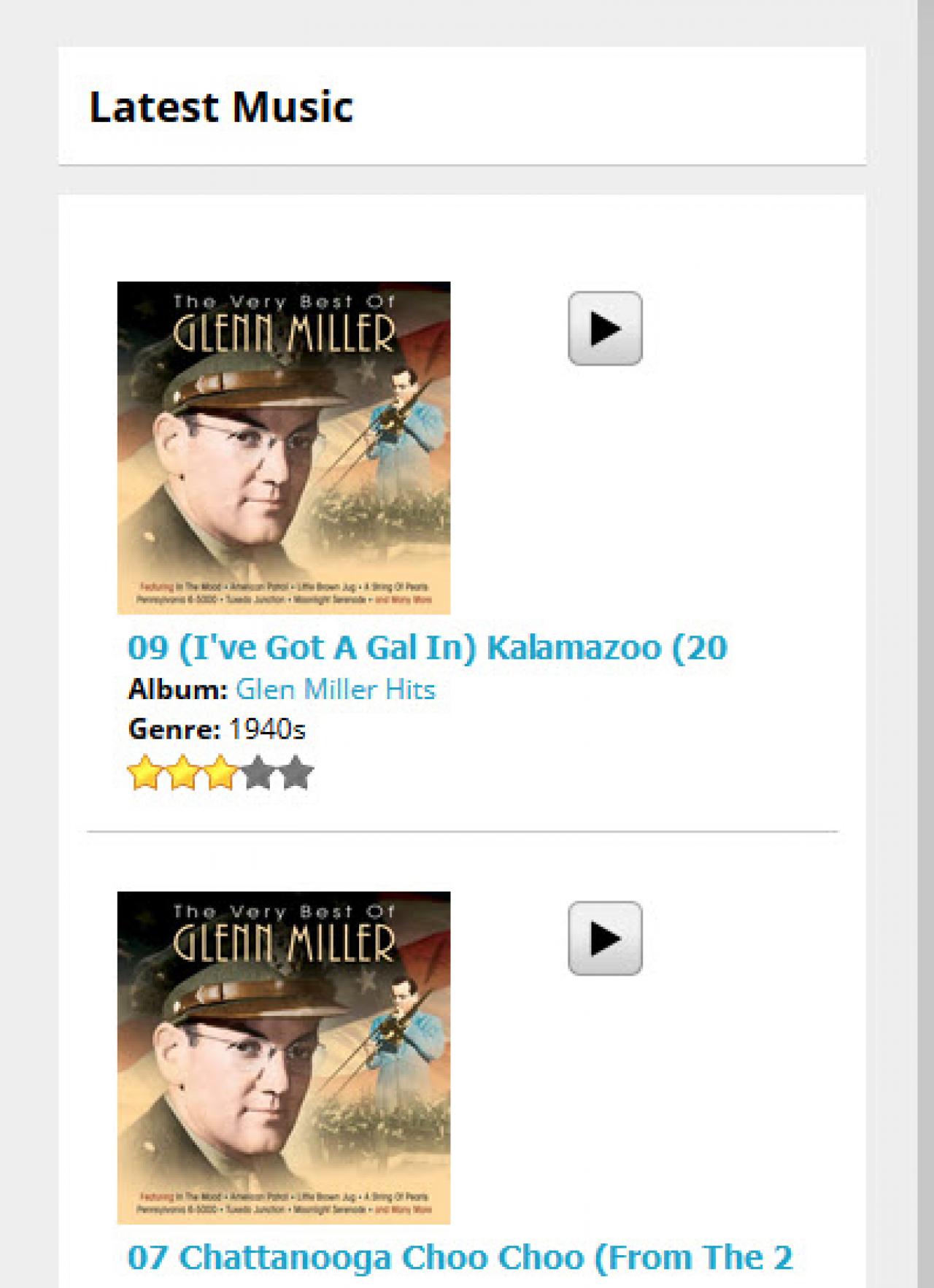Viewport: 934px width, 1288px height.
Task: Click the second Glenn Miller album cover
Action: coord(284,1057)
